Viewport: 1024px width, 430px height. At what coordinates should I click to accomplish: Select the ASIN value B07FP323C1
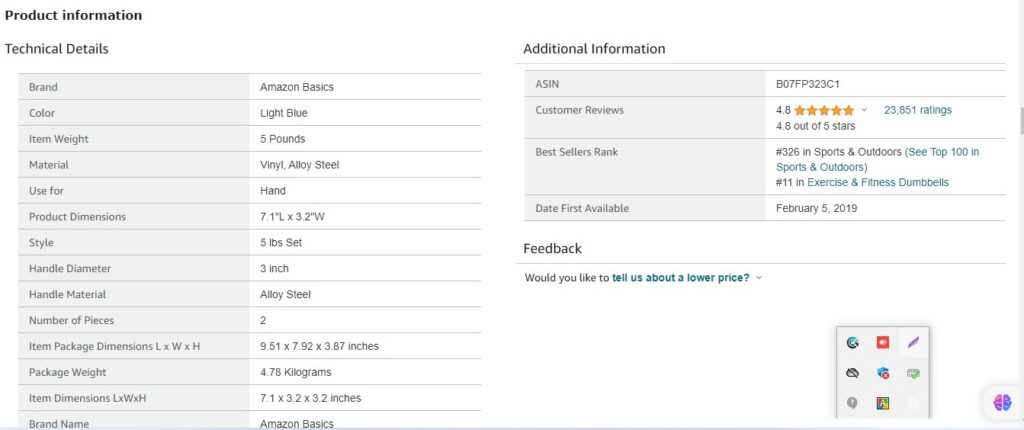807,84
